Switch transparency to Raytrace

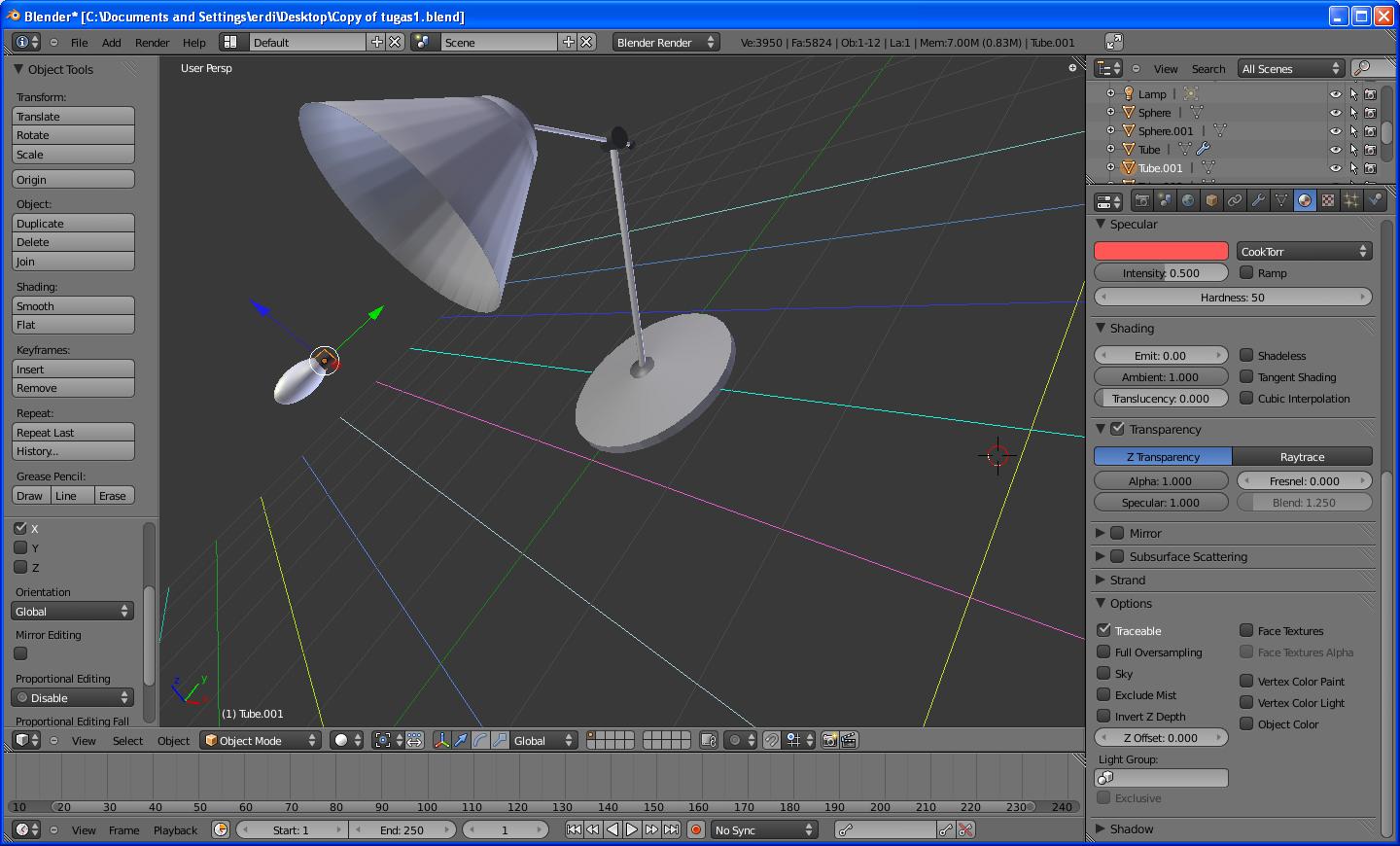point(1302,457)
